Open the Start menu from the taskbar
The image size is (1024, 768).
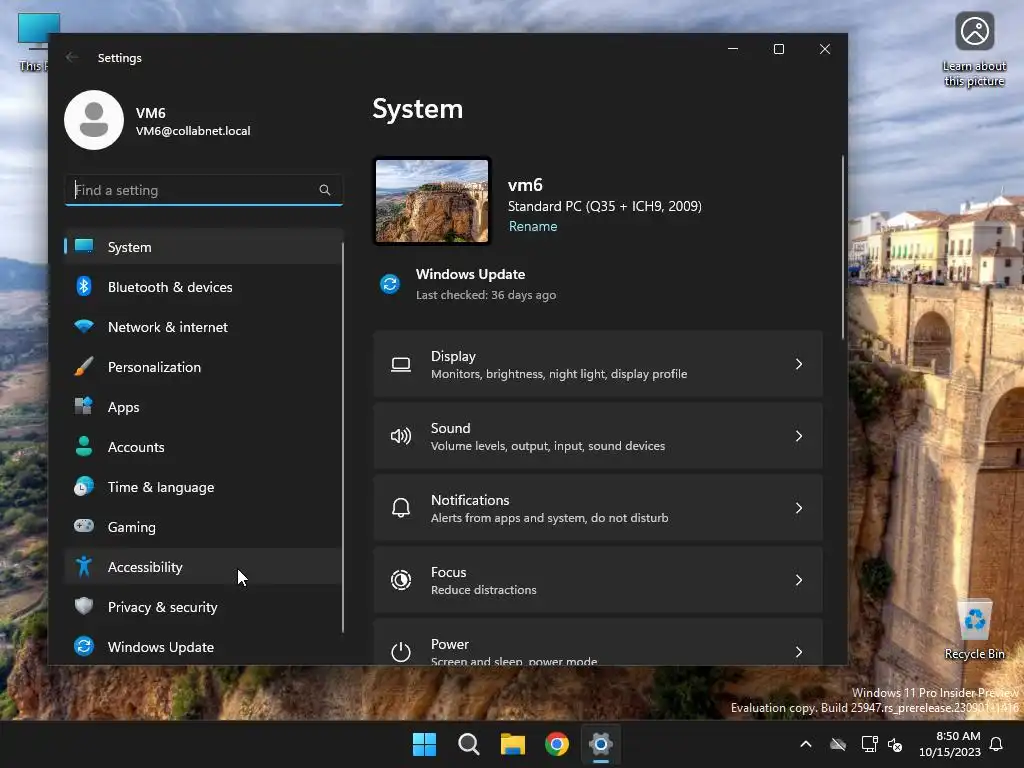tap(424, 744)
